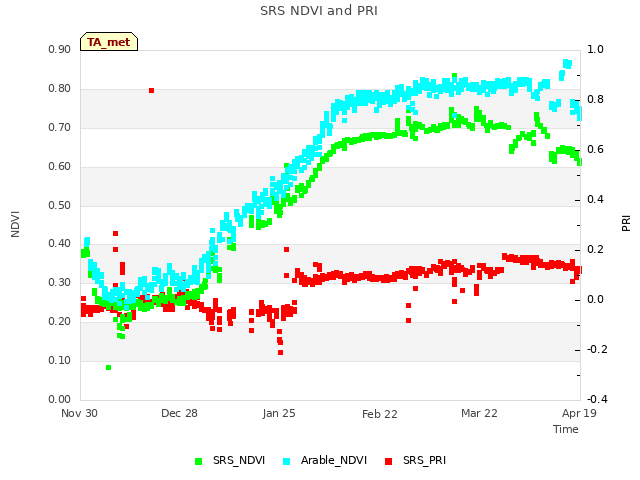
Task: Click the 0.70 NDVI axis value
Action: (x=60, y=127)
